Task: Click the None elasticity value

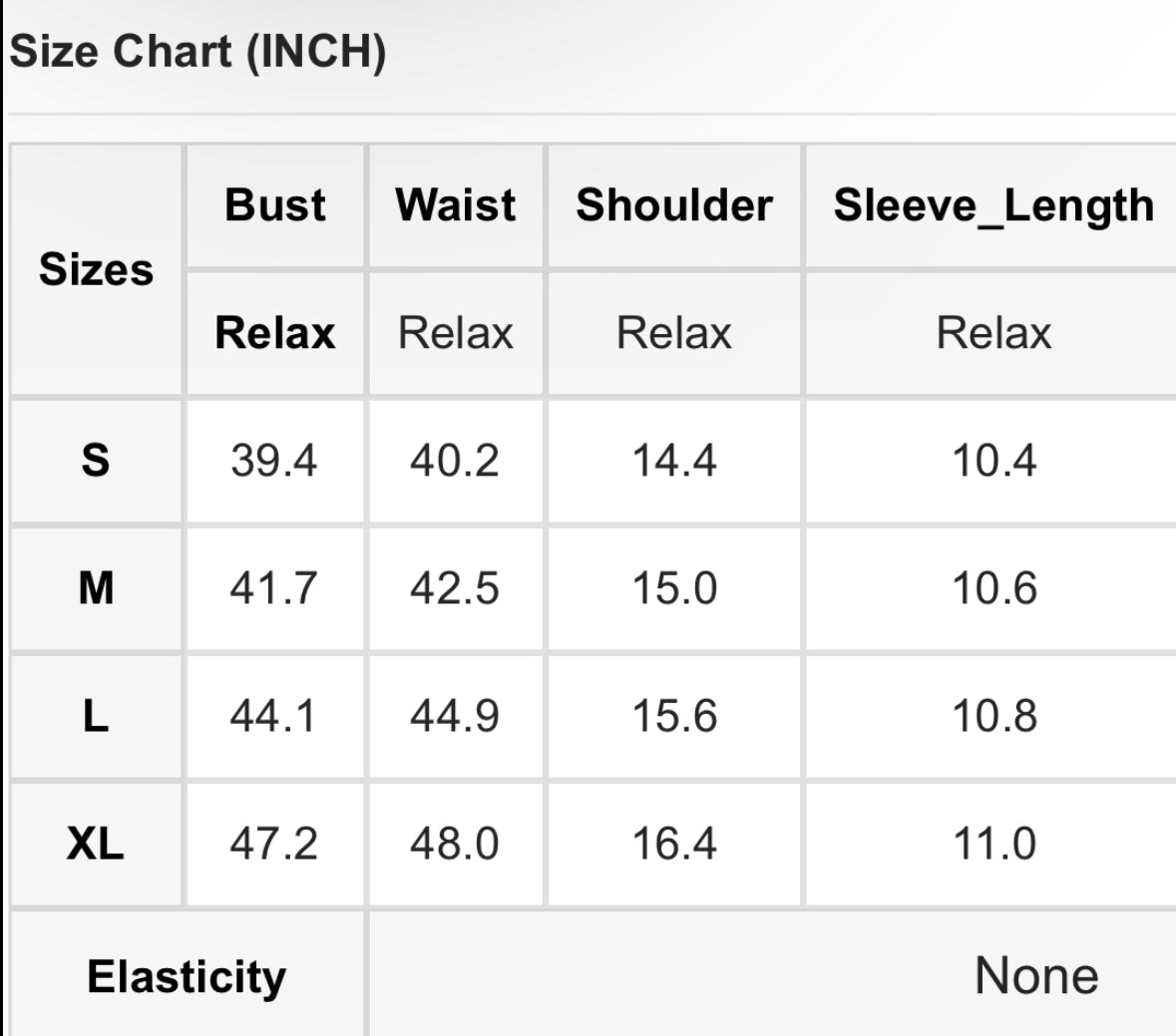Action: [1036, 976]
